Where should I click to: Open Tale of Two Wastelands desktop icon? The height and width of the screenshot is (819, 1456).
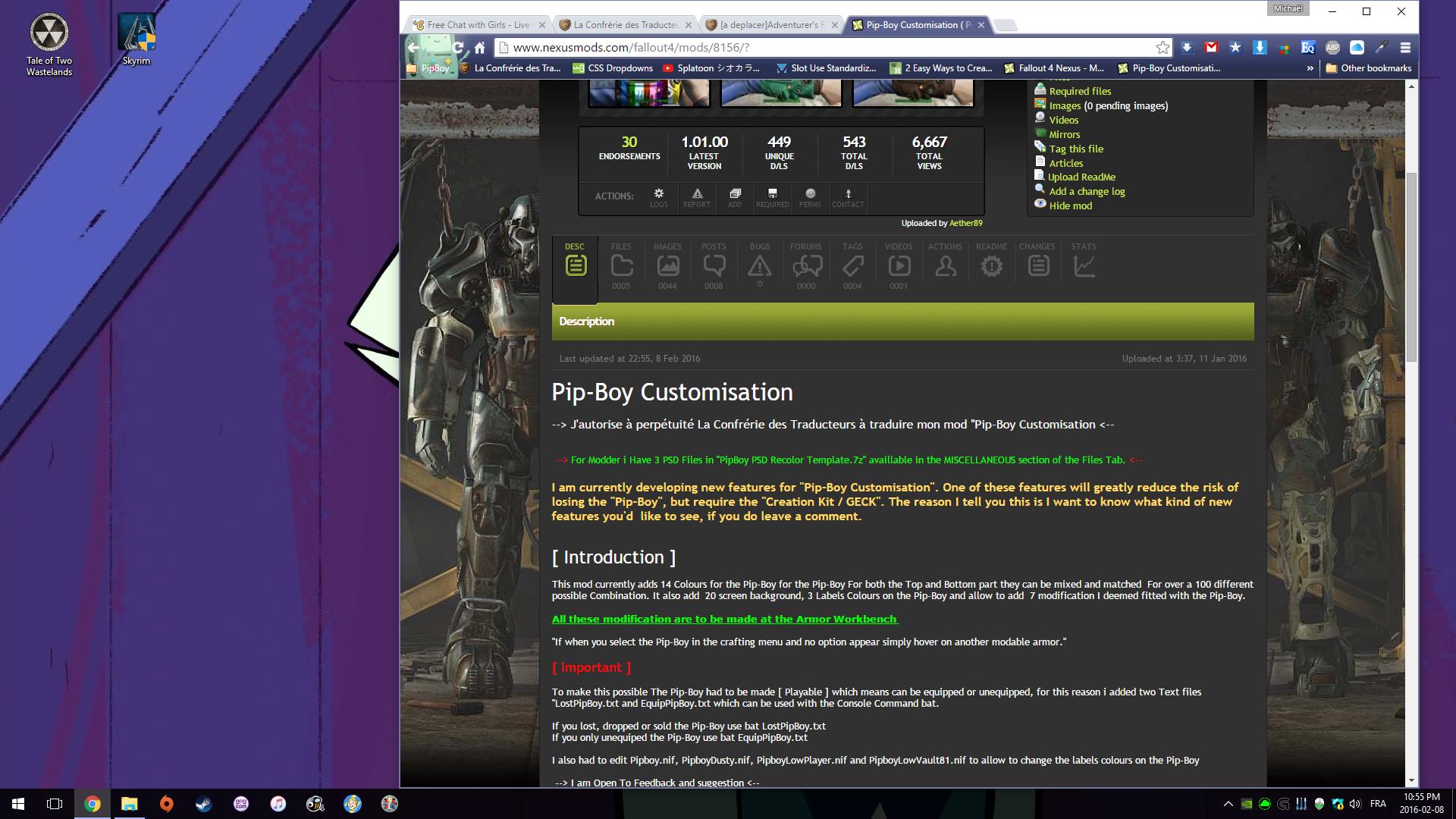49,44
